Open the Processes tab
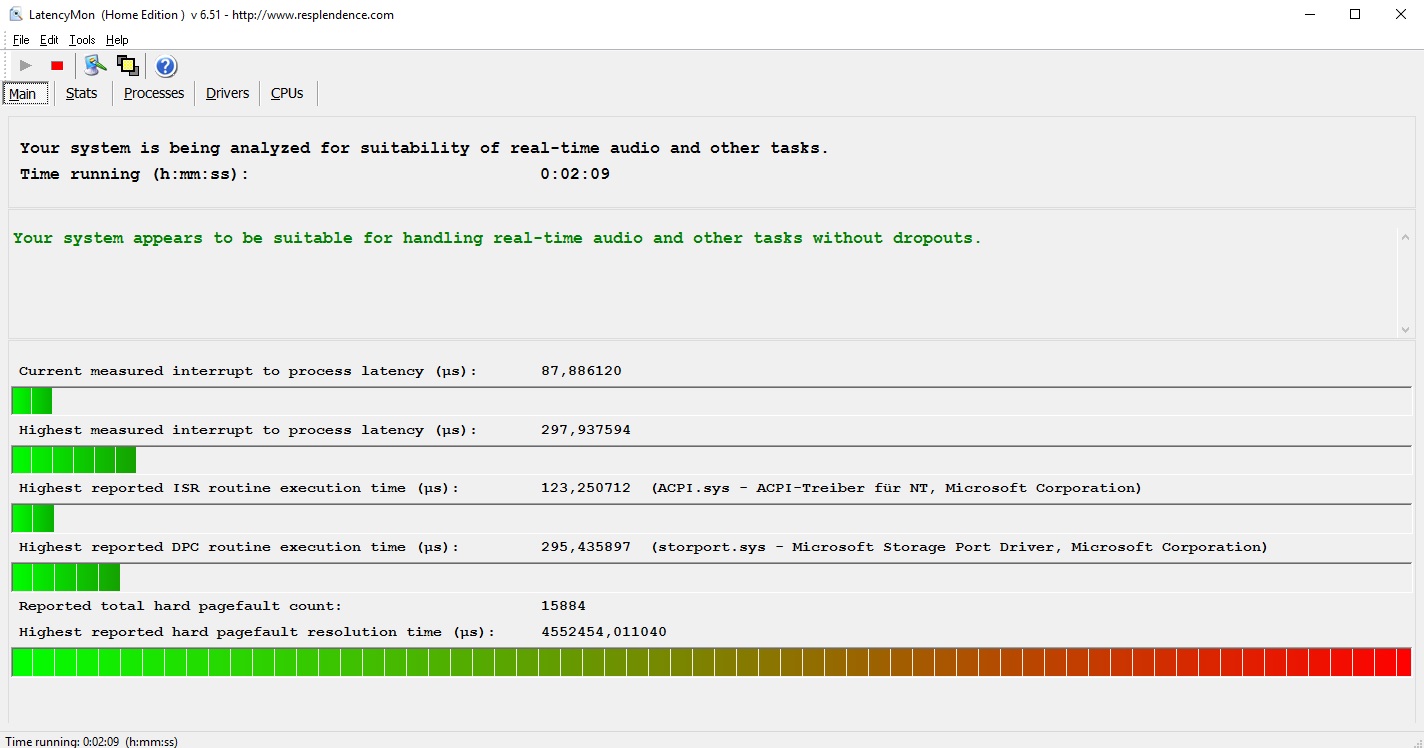This screenshot has height=748, width=1424. pos(154,93)
